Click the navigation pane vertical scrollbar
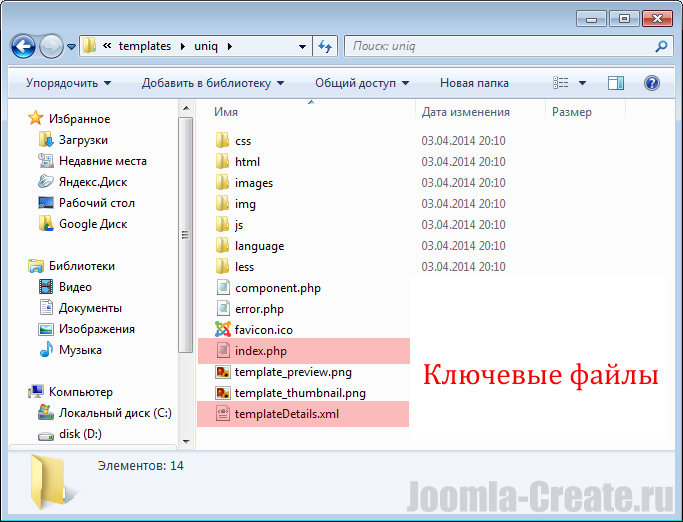Screen dimensions: 683x522 click(x=184, y=234)
